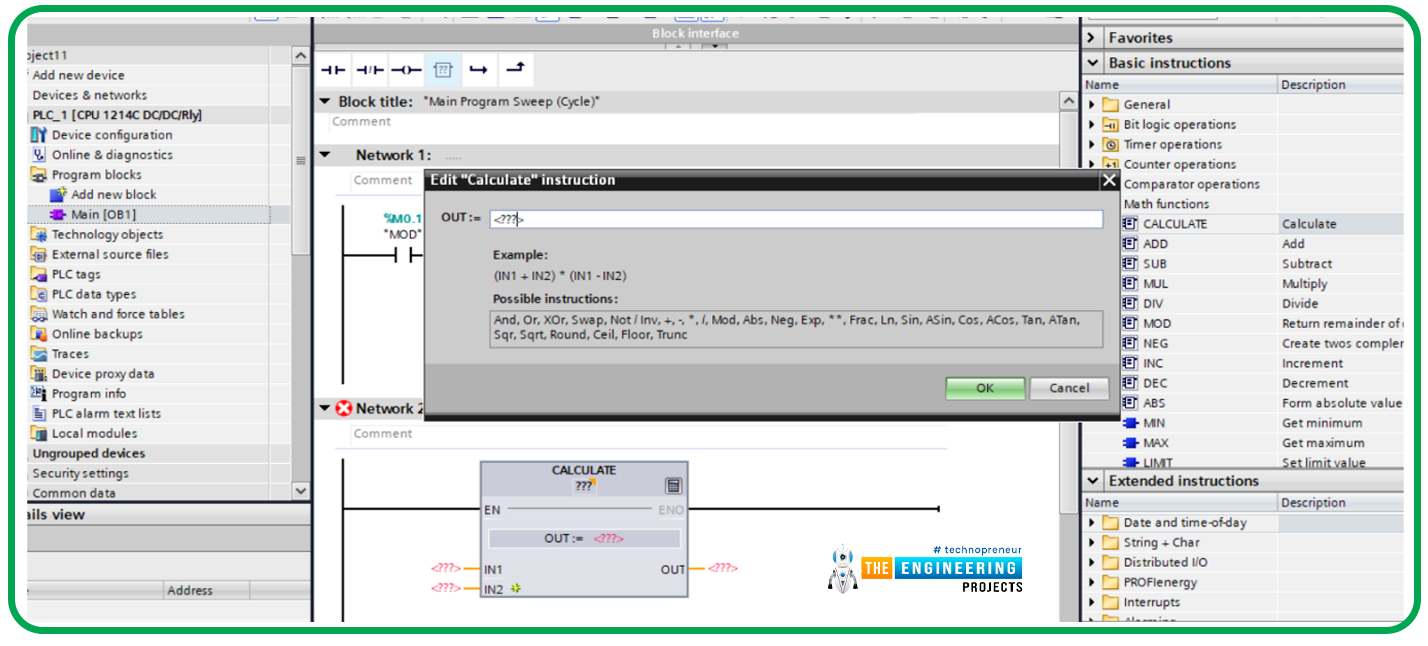Open Device configuration in project tree
The height and width of the screenshot is (646, 1428).
click(x=112, y=135)
